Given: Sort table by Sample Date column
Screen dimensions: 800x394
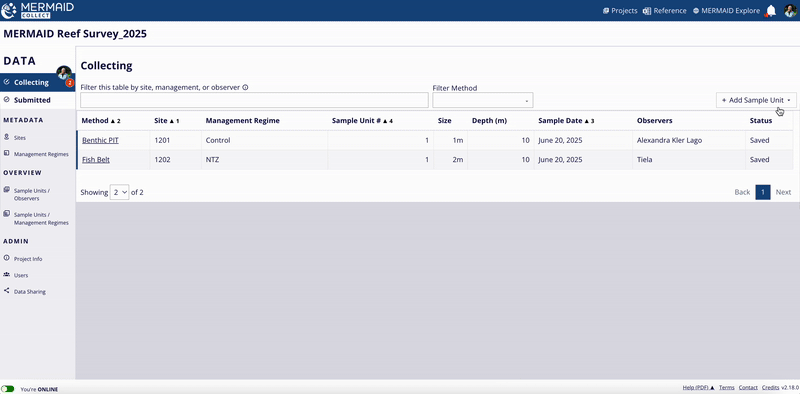Looking at the screenshot, I should 566,121.
